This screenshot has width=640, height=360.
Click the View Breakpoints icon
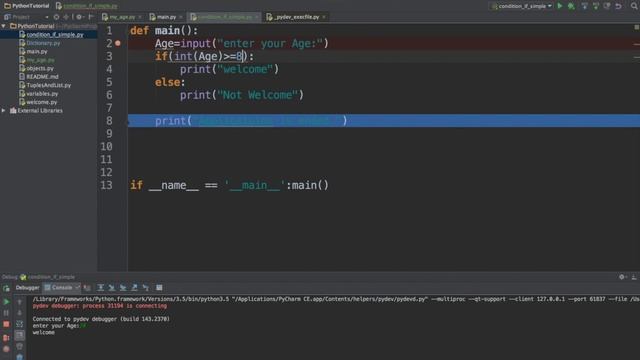6,338
